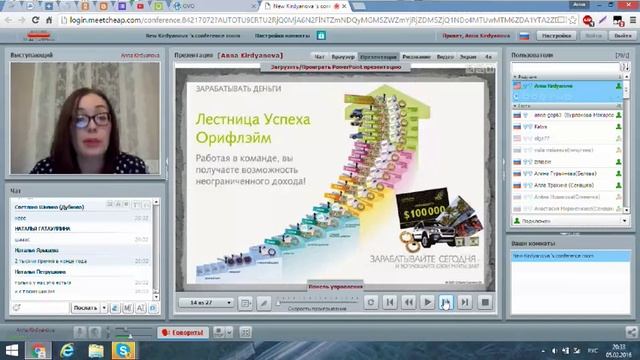Image resolution: width=640 pixels, height=360 pixels.
Task: Open the 'Подключен' status dropdown
Action: [x=571, y=221]
